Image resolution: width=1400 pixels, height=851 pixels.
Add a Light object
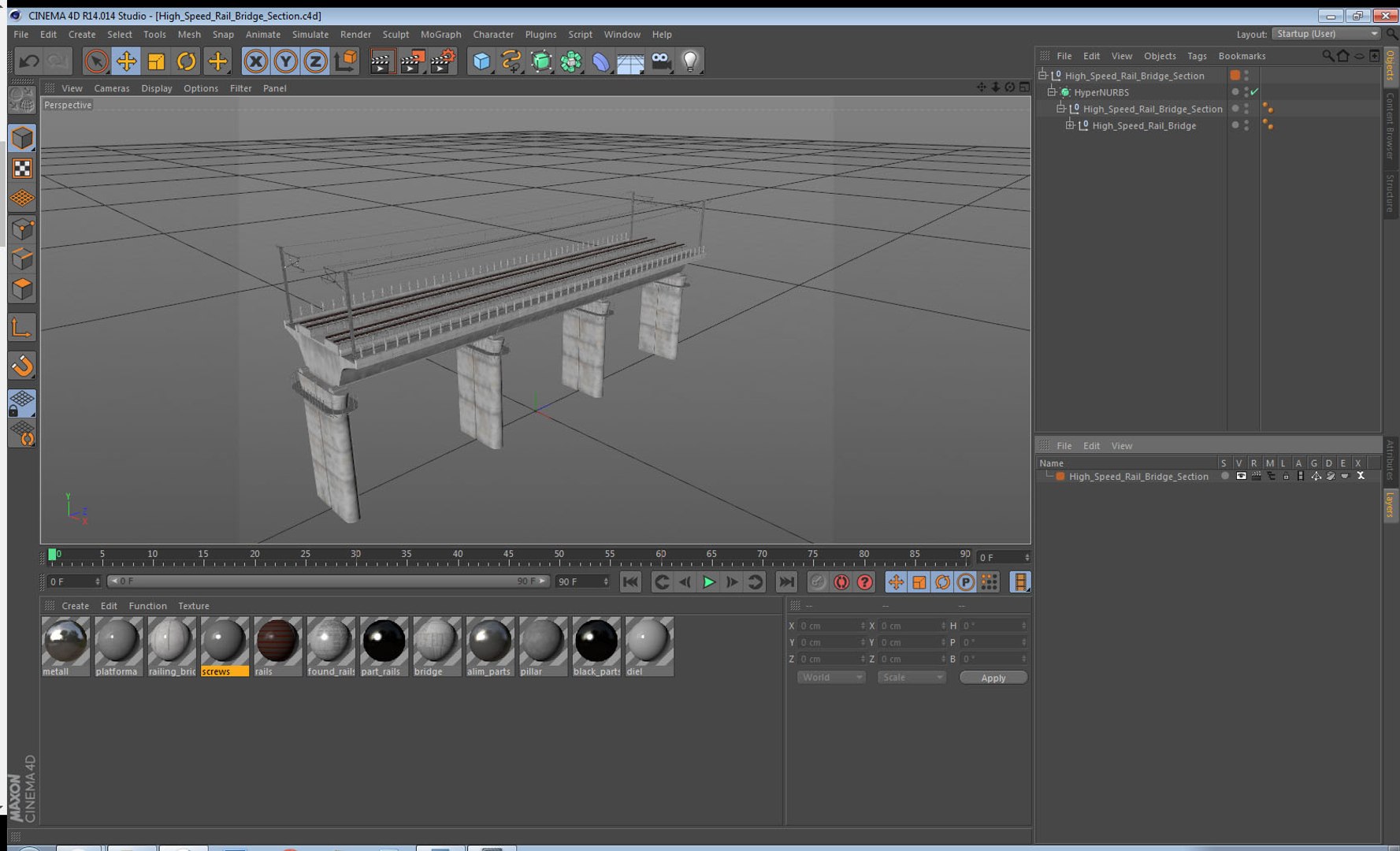[x=690, y=61]
